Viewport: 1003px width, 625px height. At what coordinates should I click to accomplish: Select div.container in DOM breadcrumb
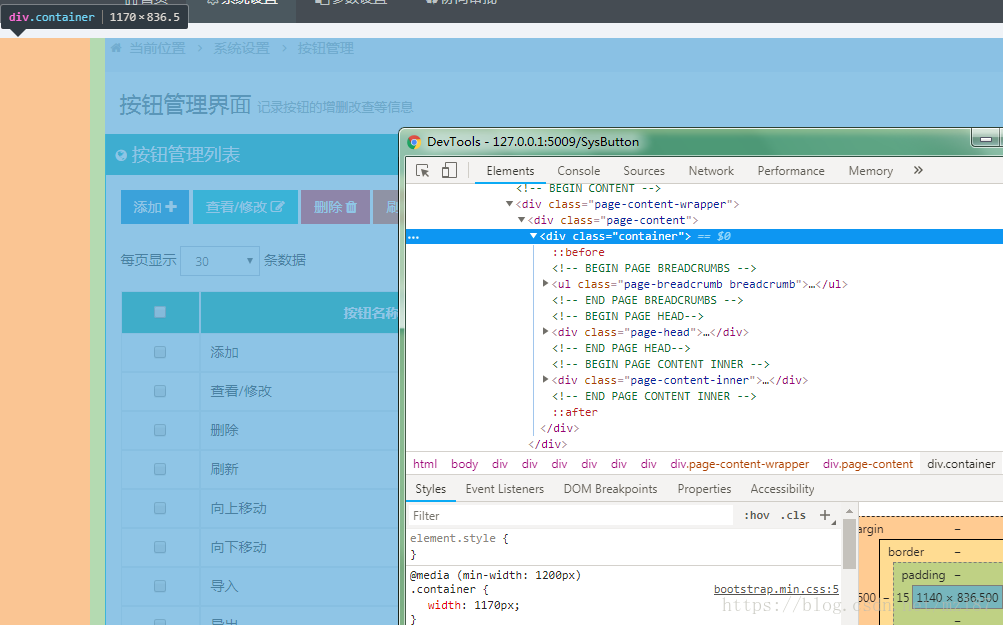pyautogui.click(x=961, y=464)
